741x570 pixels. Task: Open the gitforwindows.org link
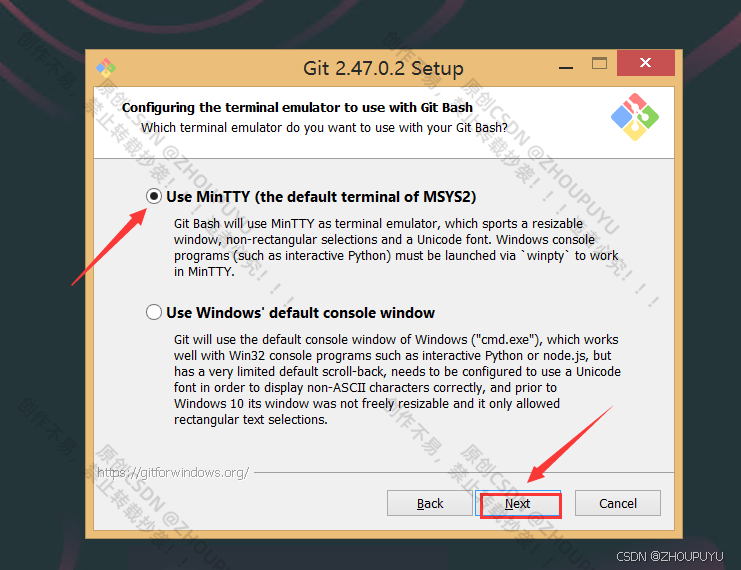[x=173, y=473]
